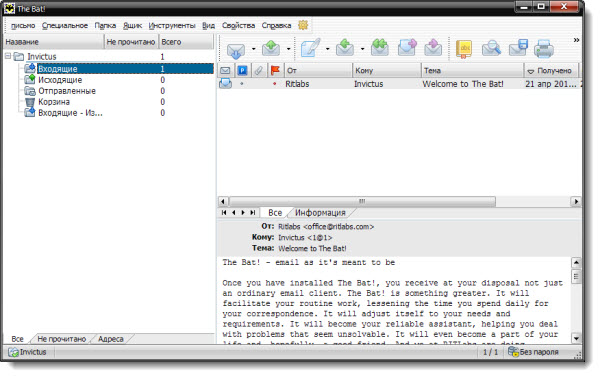Select the Корзина trash folder

click(x=54, y=102)
